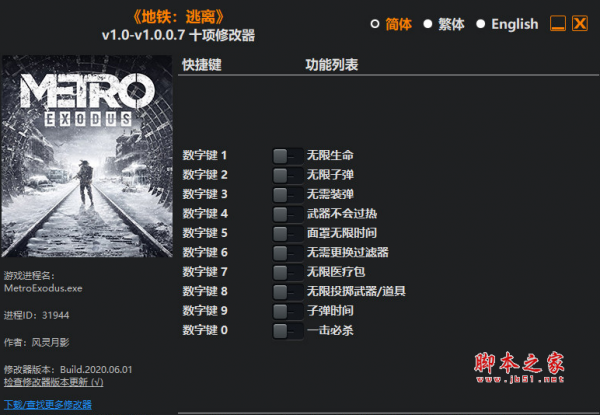The width and height of the screenshot is (600, 415).
Task: Click the Metro Exodus cover image
Action: pyautogui.click(x=87, y=156)
